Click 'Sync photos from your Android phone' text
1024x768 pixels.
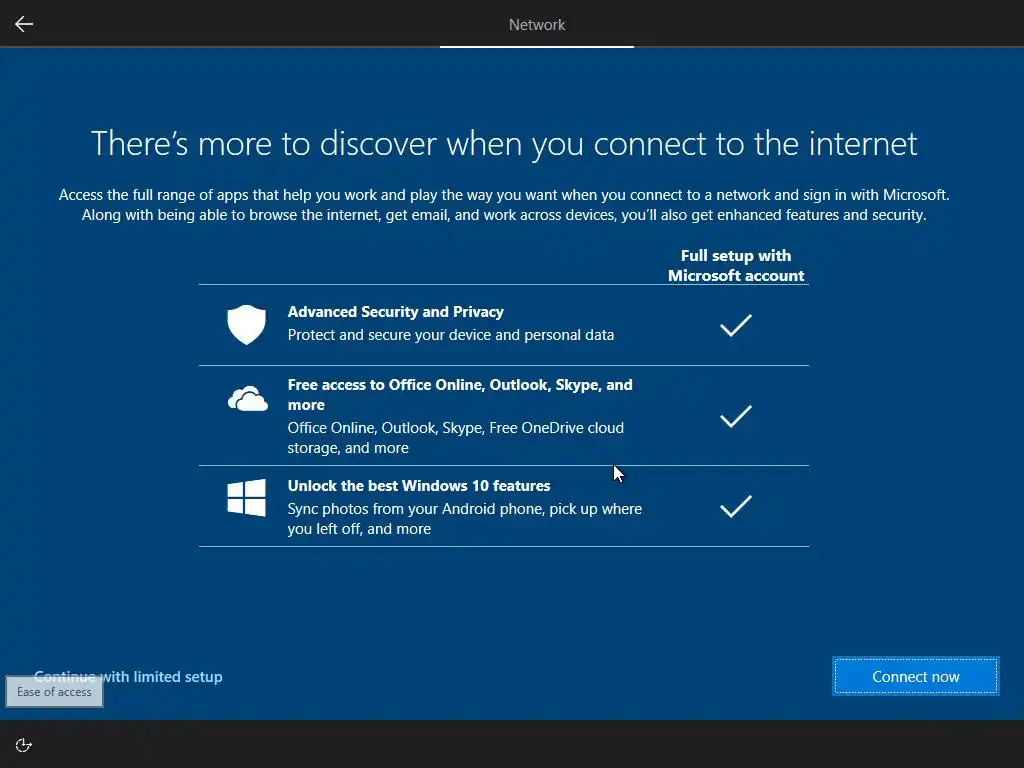[464, 519]
